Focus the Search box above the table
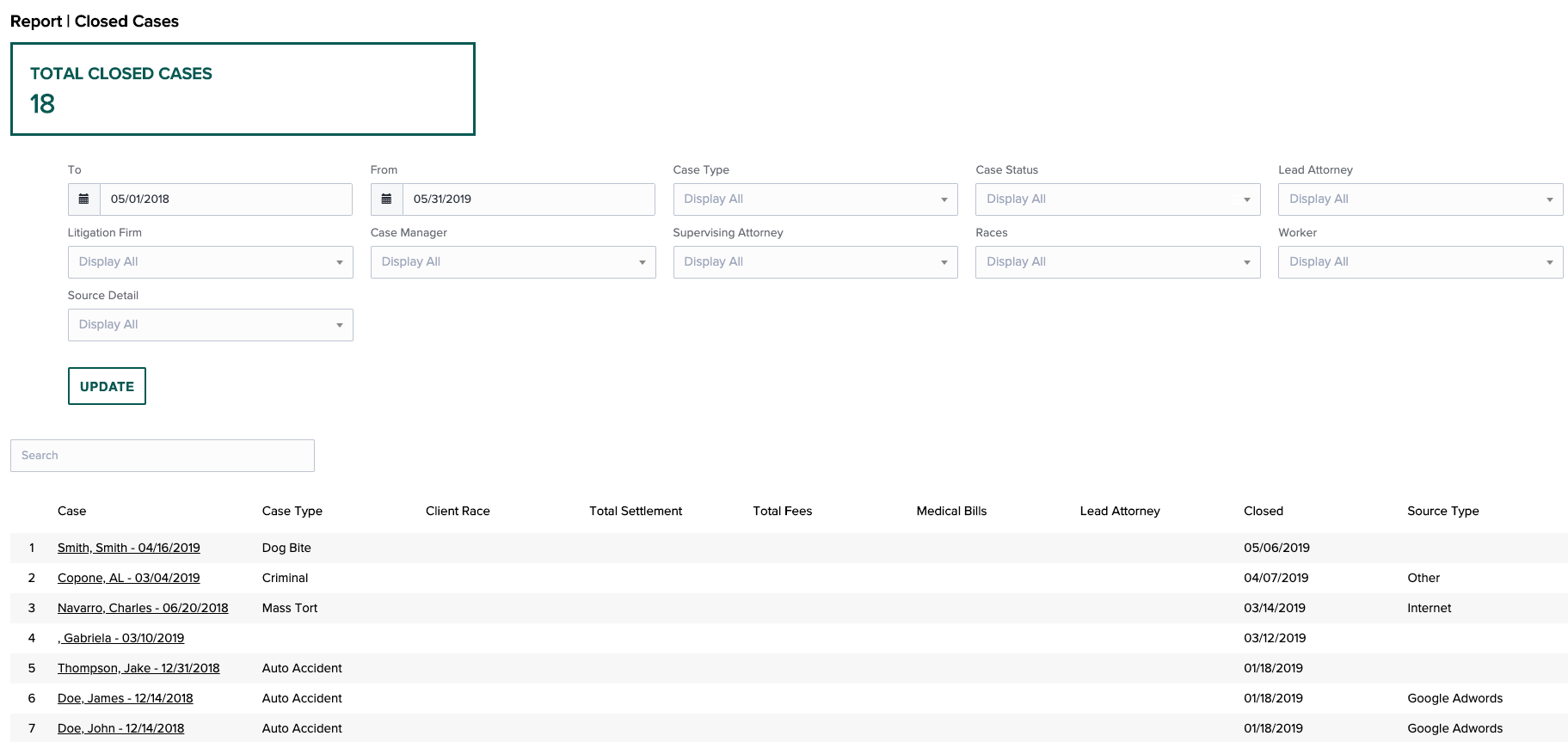 (x=163, y=456)
